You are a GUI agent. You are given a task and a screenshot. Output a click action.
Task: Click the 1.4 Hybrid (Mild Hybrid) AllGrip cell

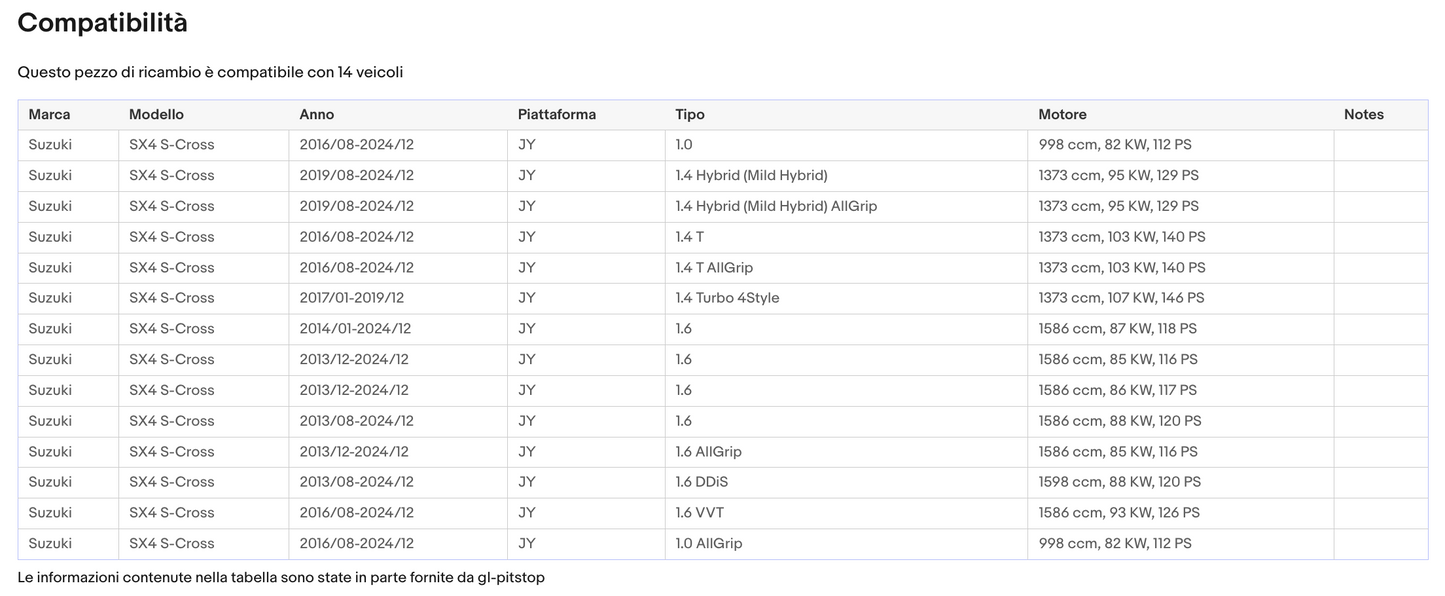[x=776, y=206]
